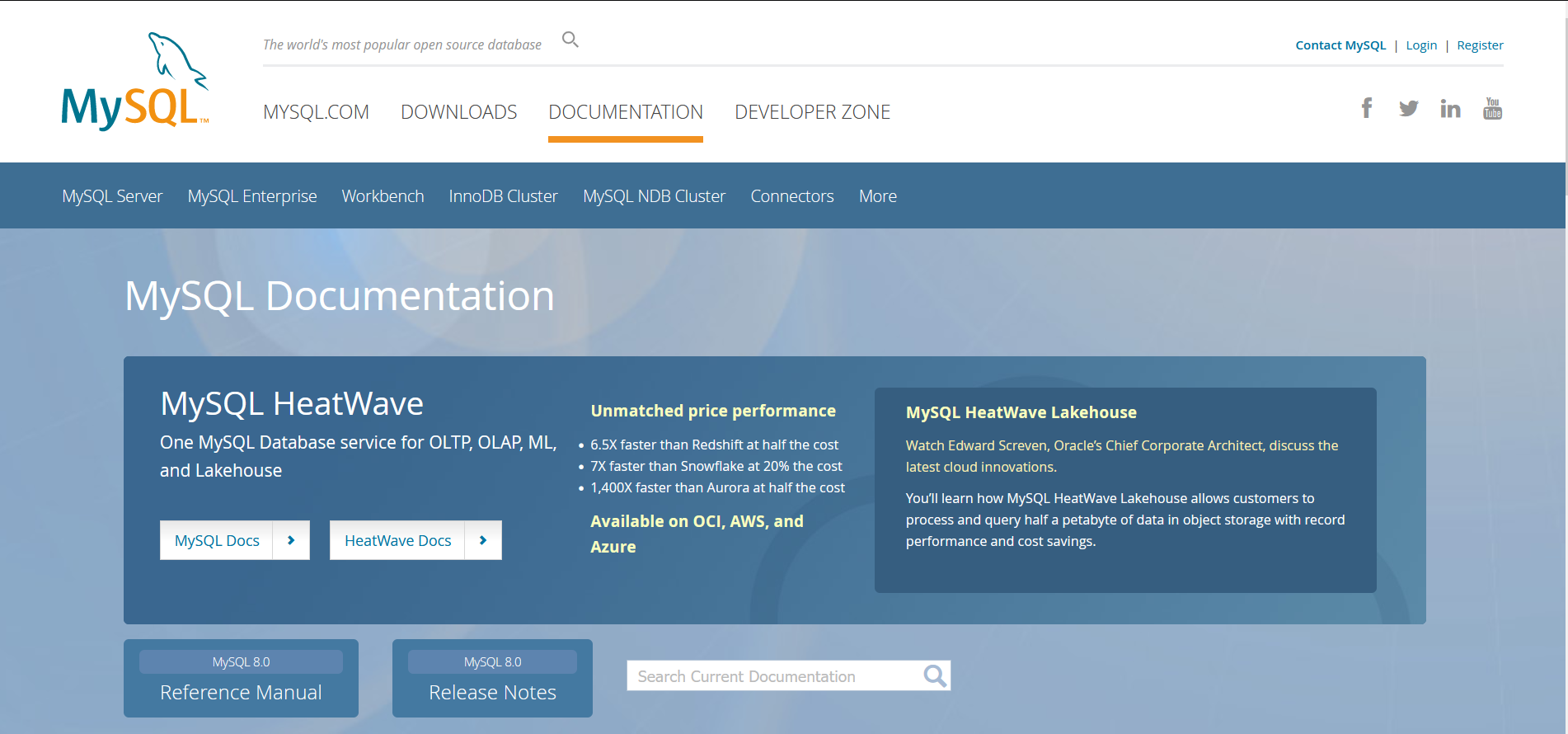Screen dimensions: 1568x734
Task: Click the Unmatched price performance heading
Action: (713, 411)
